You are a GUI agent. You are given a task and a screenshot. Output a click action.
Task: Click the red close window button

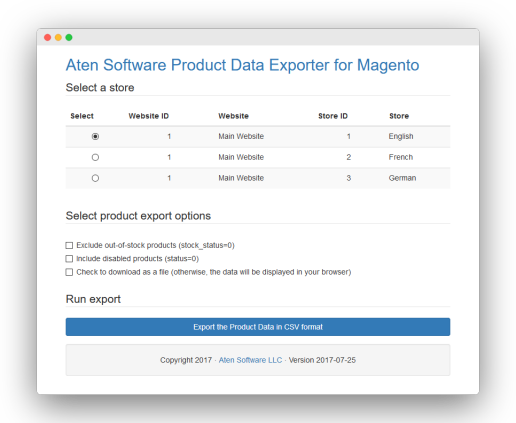pyautogui.click(x=48, y=37)
